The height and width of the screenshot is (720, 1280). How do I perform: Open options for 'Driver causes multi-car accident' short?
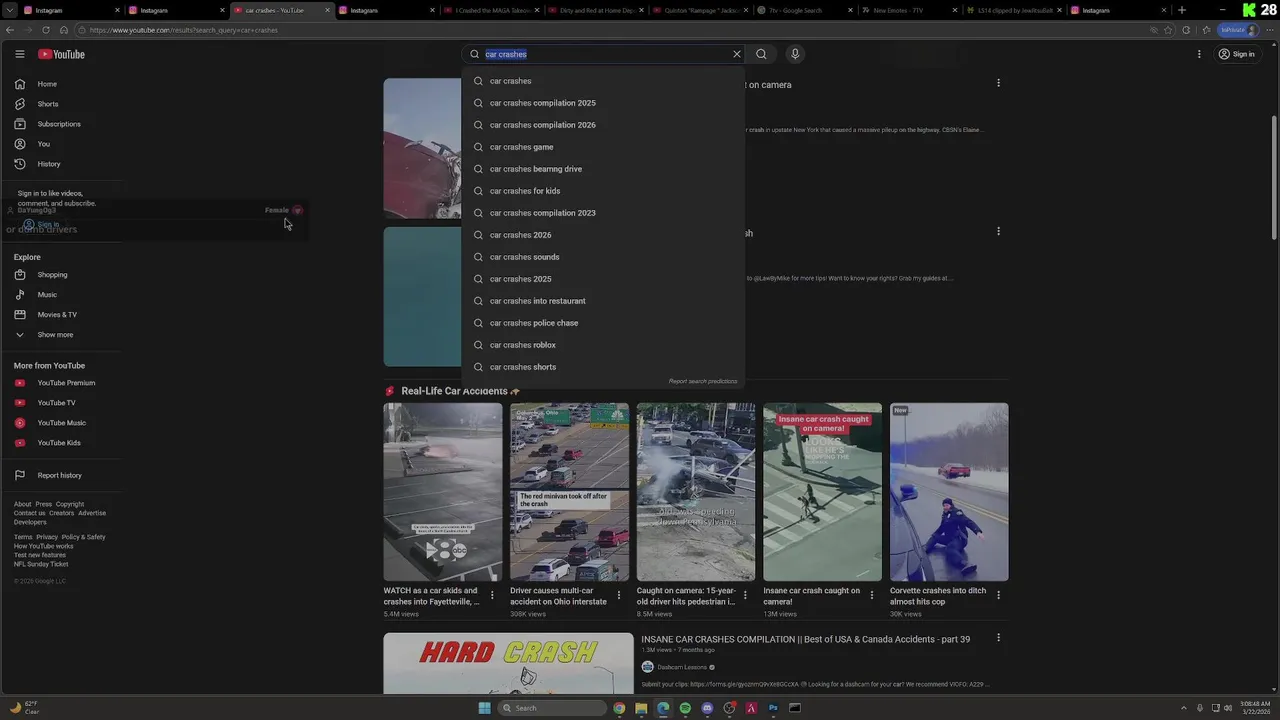(618, 595)
